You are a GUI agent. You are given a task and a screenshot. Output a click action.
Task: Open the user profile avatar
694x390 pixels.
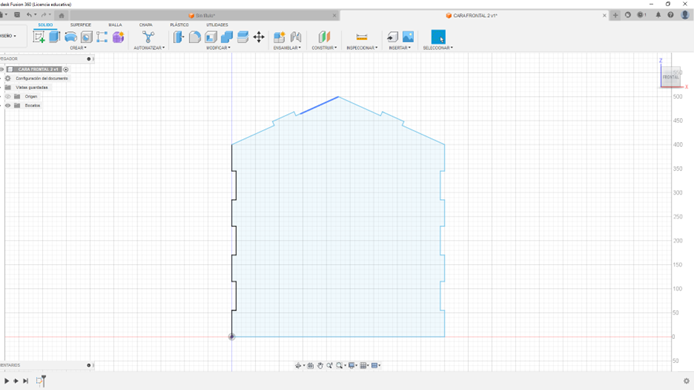coord(685,15)
